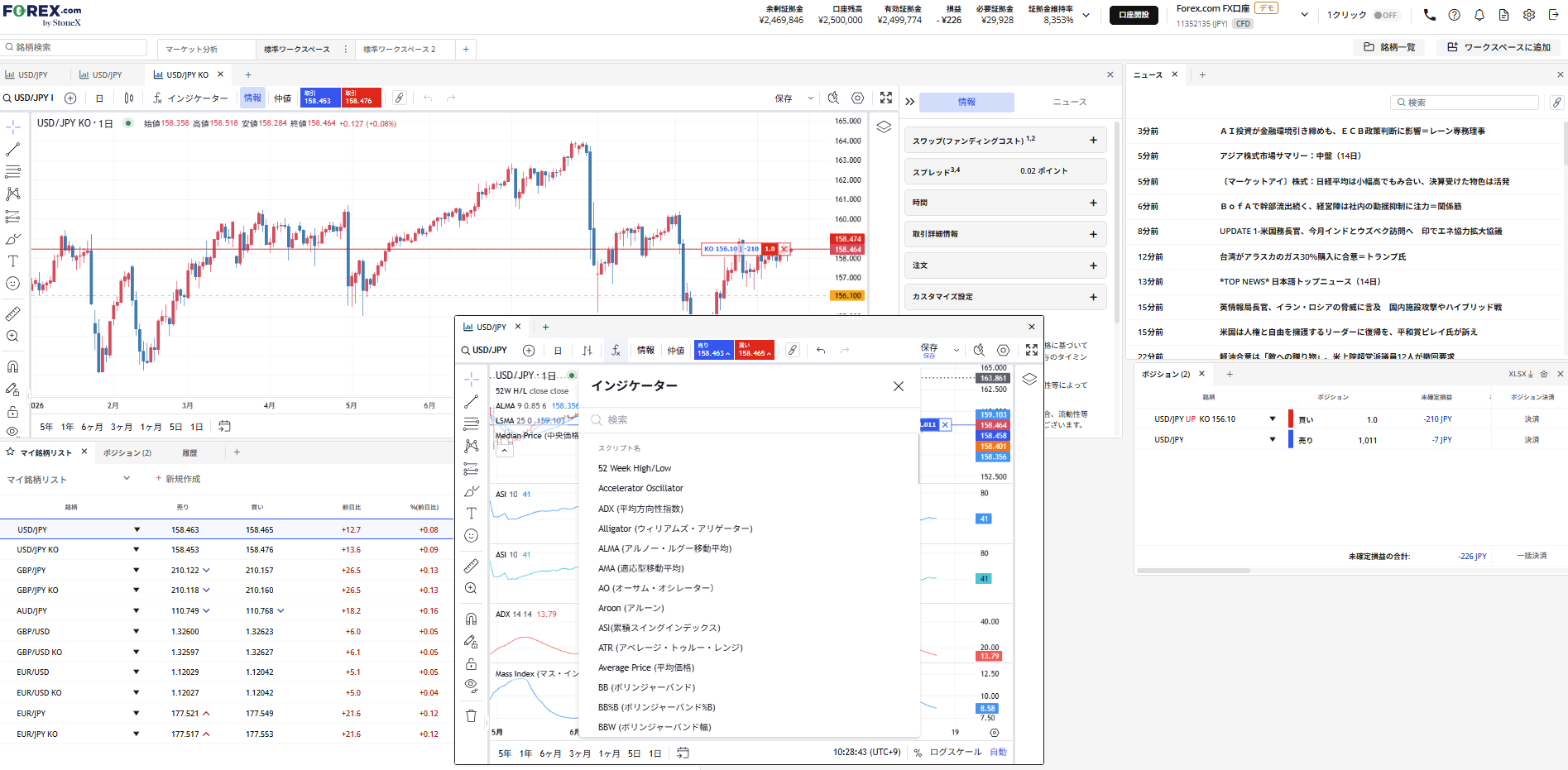
Task: Switch to 標準ワークスペース 2 tab
Action: point(399,49)
